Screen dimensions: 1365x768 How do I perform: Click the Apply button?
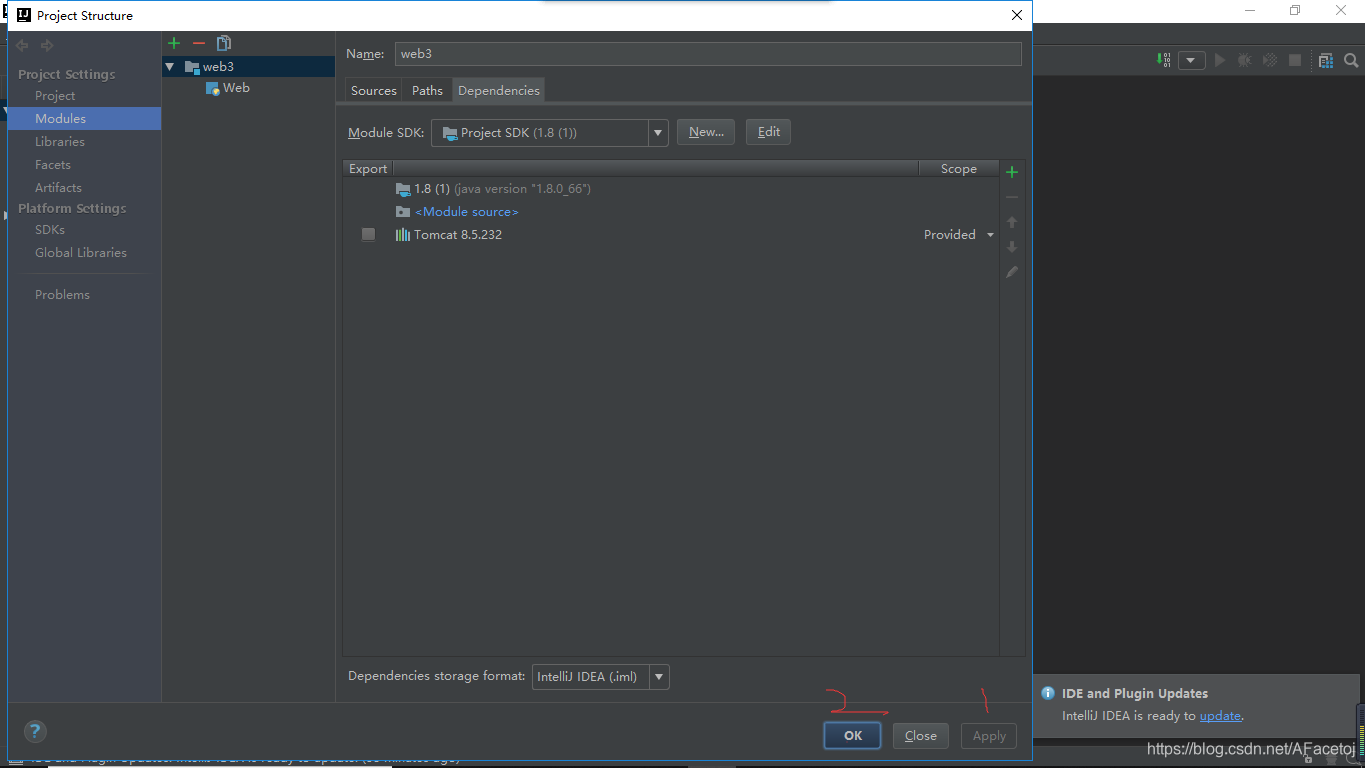click(989, 736)
